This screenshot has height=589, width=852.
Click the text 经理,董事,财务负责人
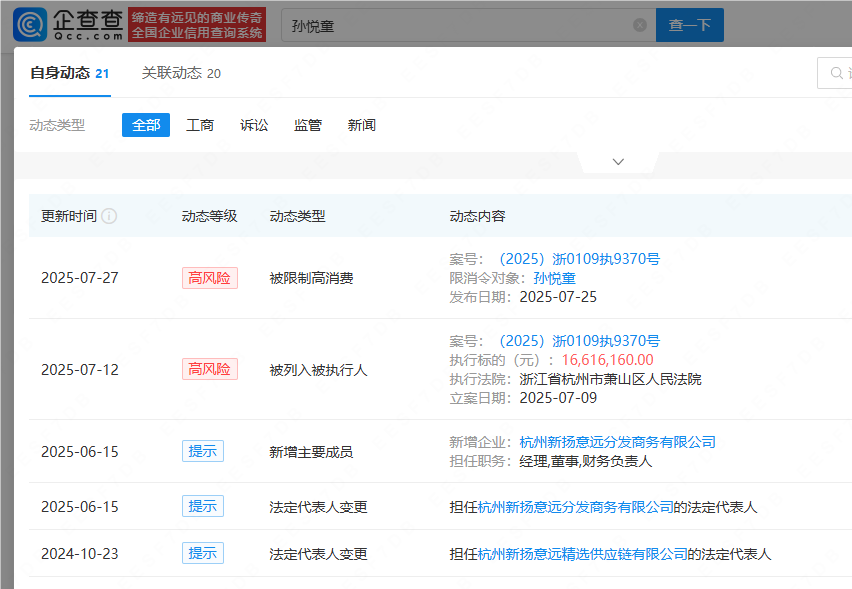click(x=586, y=461)
